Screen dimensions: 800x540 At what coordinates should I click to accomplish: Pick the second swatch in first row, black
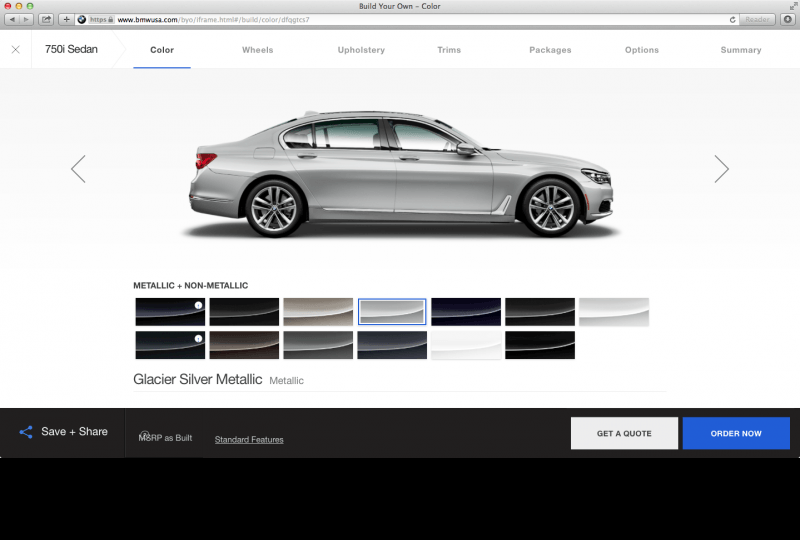(x=244, y=312)
